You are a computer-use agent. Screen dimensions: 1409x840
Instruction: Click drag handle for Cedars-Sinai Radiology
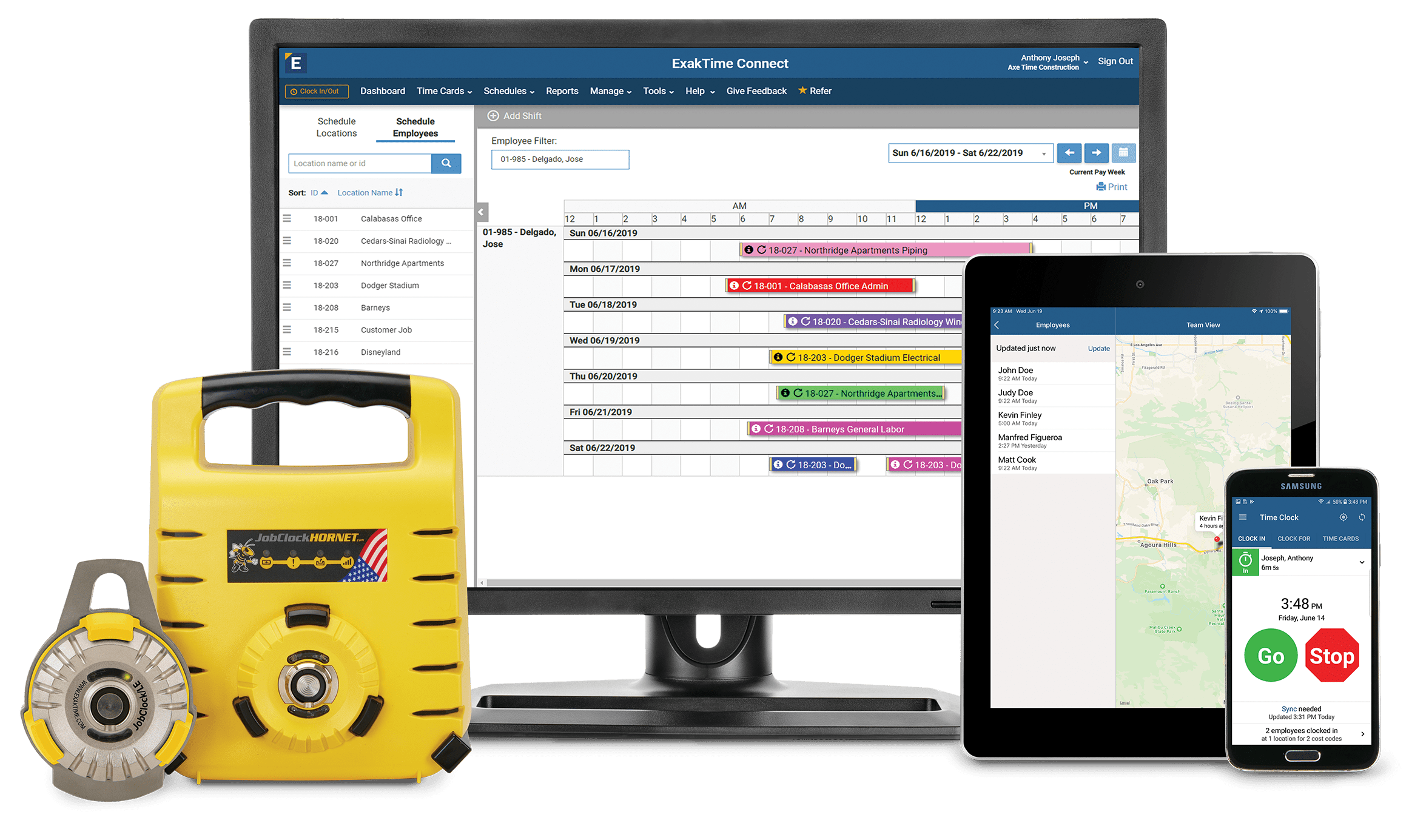coord(287,241)
